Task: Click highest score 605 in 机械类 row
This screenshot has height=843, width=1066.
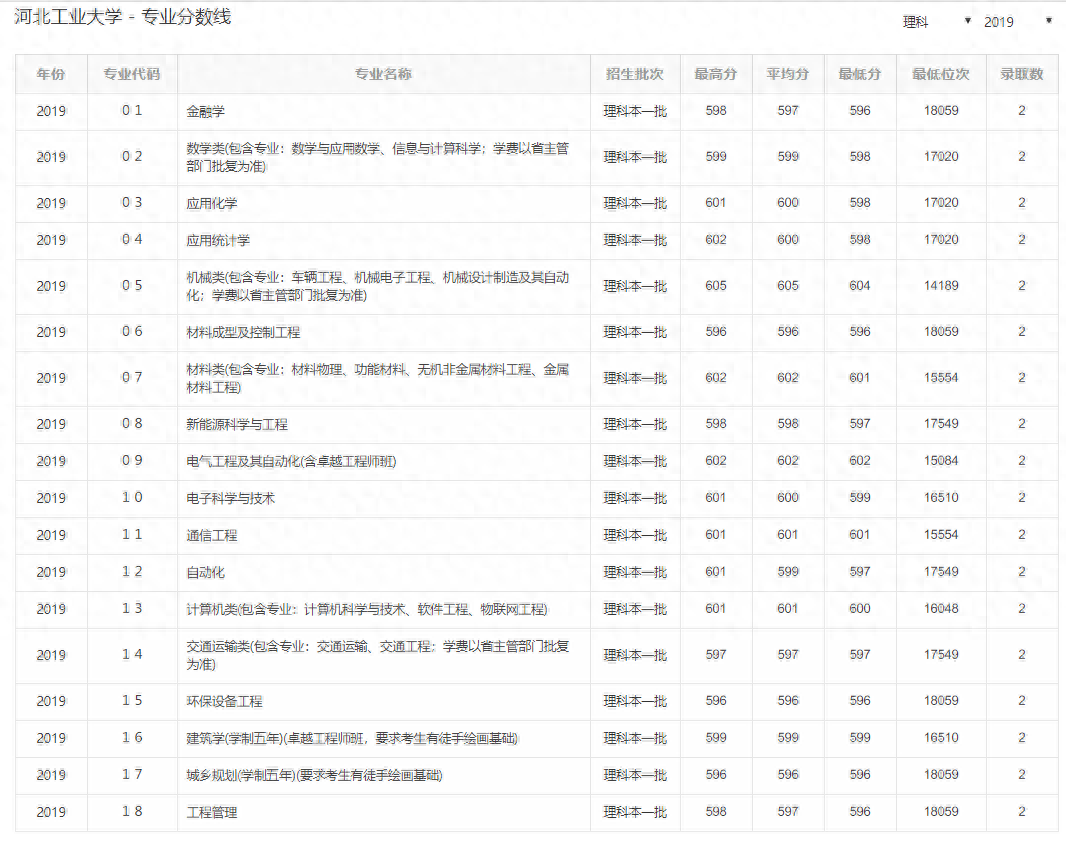Action: point(716,286)
